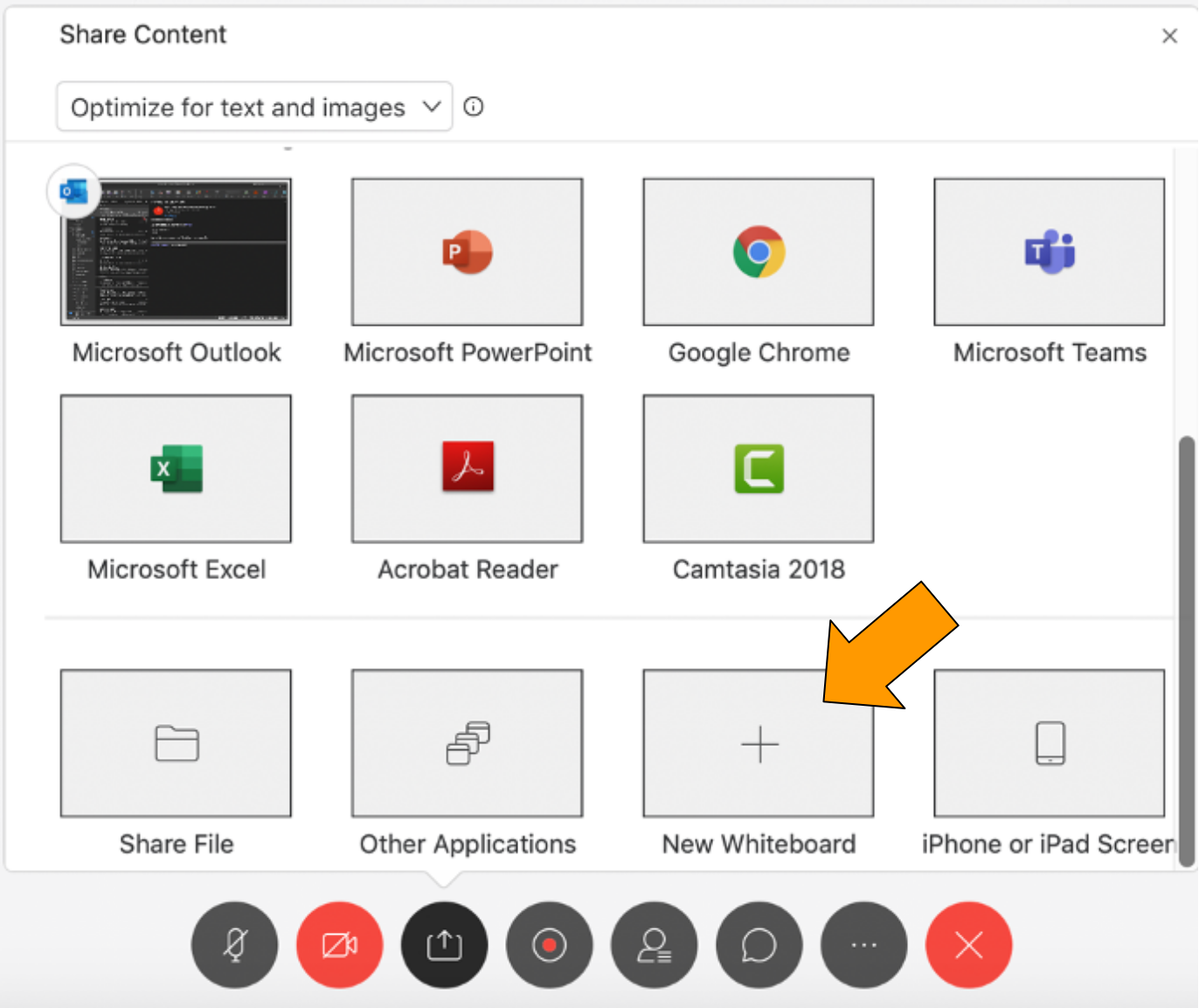Click the Microsoft Teams label

[x=1050, y=352]
